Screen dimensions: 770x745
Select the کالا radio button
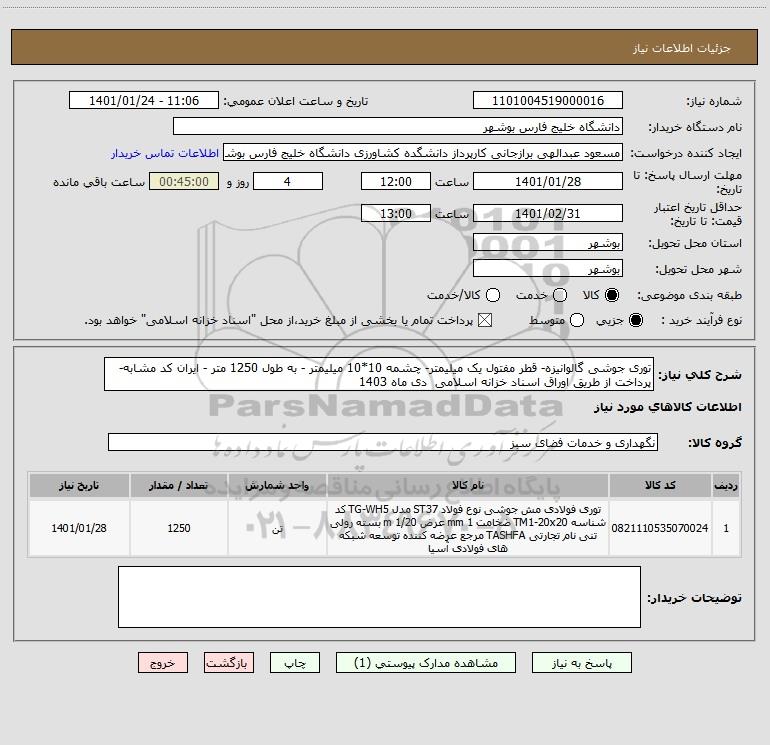(x=612, y=295)
